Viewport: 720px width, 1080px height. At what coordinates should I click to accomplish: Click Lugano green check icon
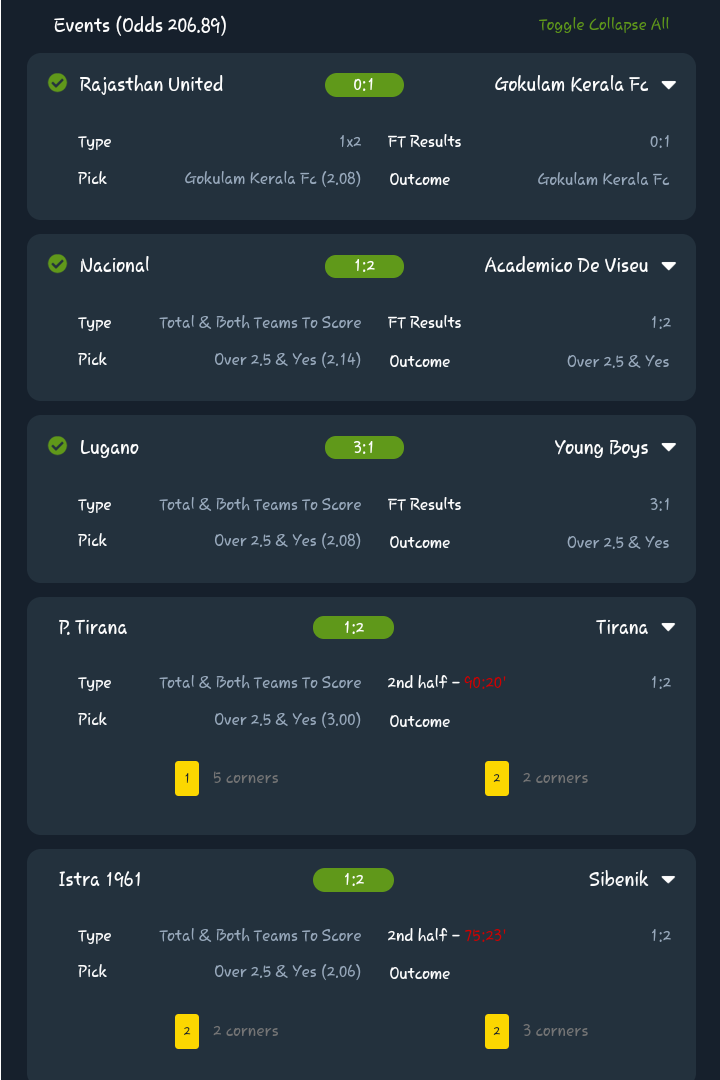coord(58,446)
